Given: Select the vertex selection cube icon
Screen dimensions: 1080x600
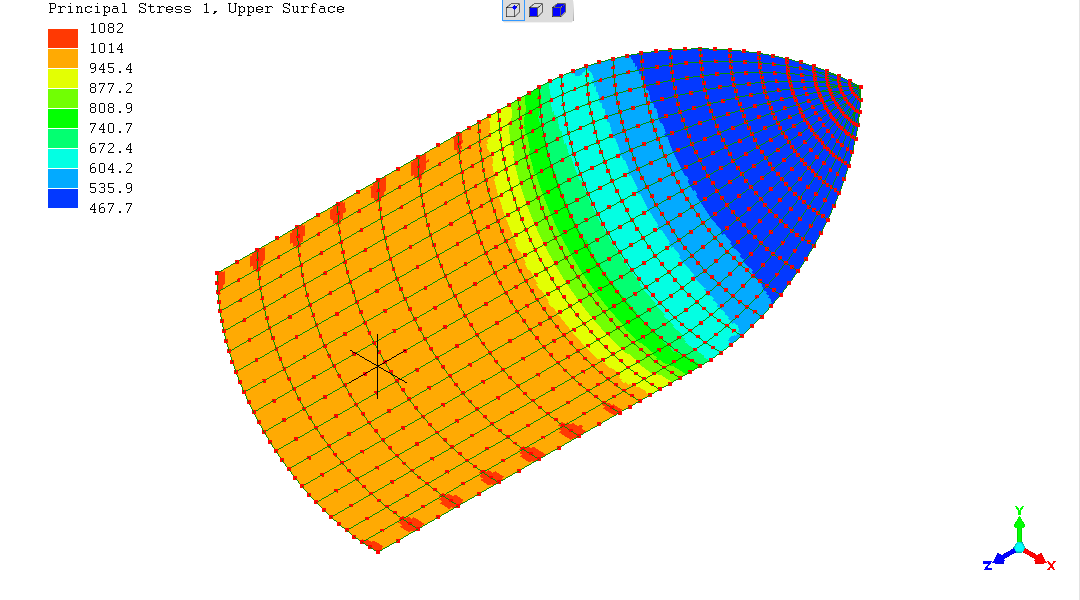Looking at the screenshot, I should 512,11.
